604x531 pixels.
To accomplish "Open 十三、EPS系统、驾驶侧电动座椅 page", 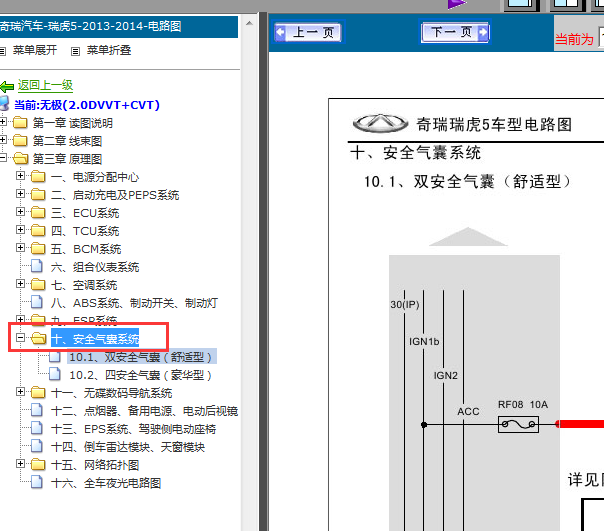I will coord(133,429).
